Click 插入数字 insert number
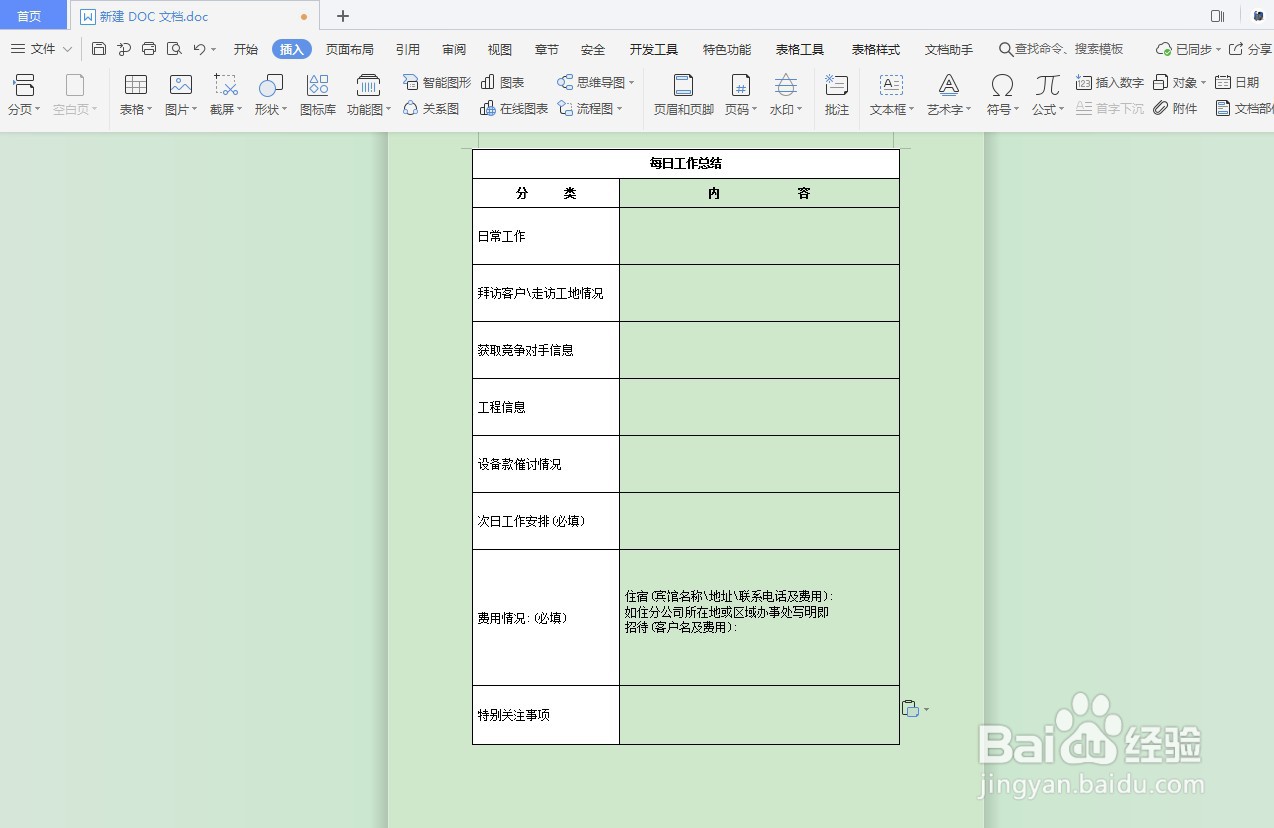The image size is (1274, 828). point(1110,82)
